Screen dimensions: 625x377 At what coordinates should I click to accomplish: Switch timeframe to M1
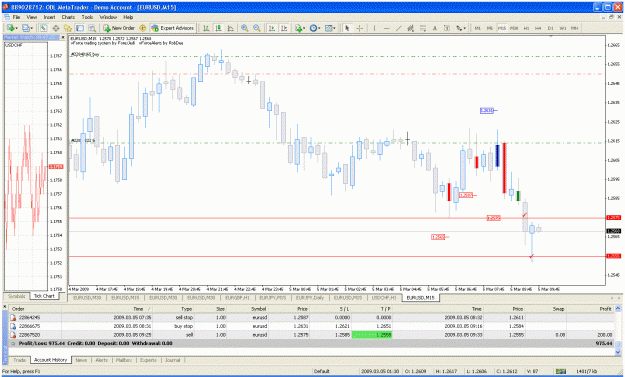(x=478, y=28)
